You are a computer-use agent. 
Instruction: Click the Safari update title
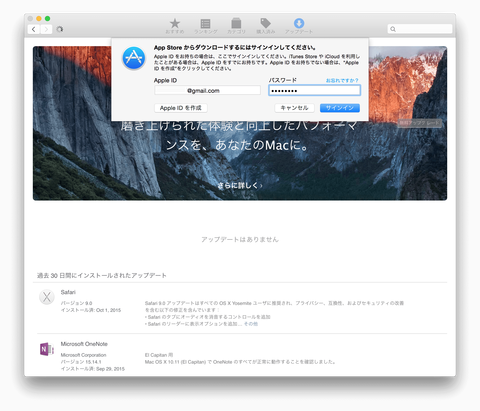pyautogui.click(x=68, y=292)
